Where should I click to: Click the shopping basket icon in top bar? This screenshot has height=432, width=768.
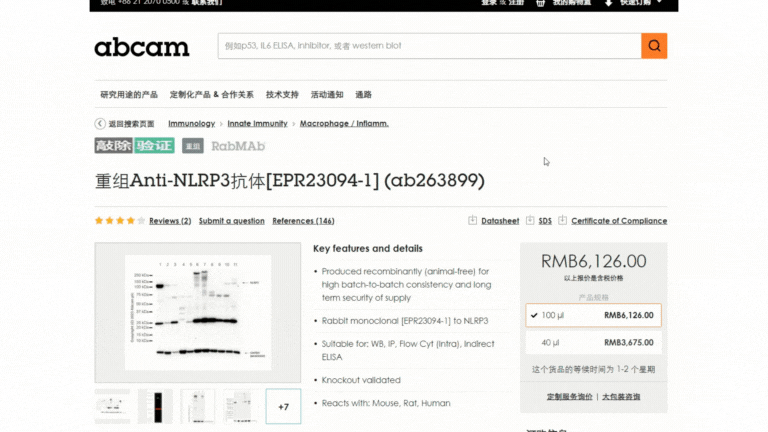[x=540, y=3]
